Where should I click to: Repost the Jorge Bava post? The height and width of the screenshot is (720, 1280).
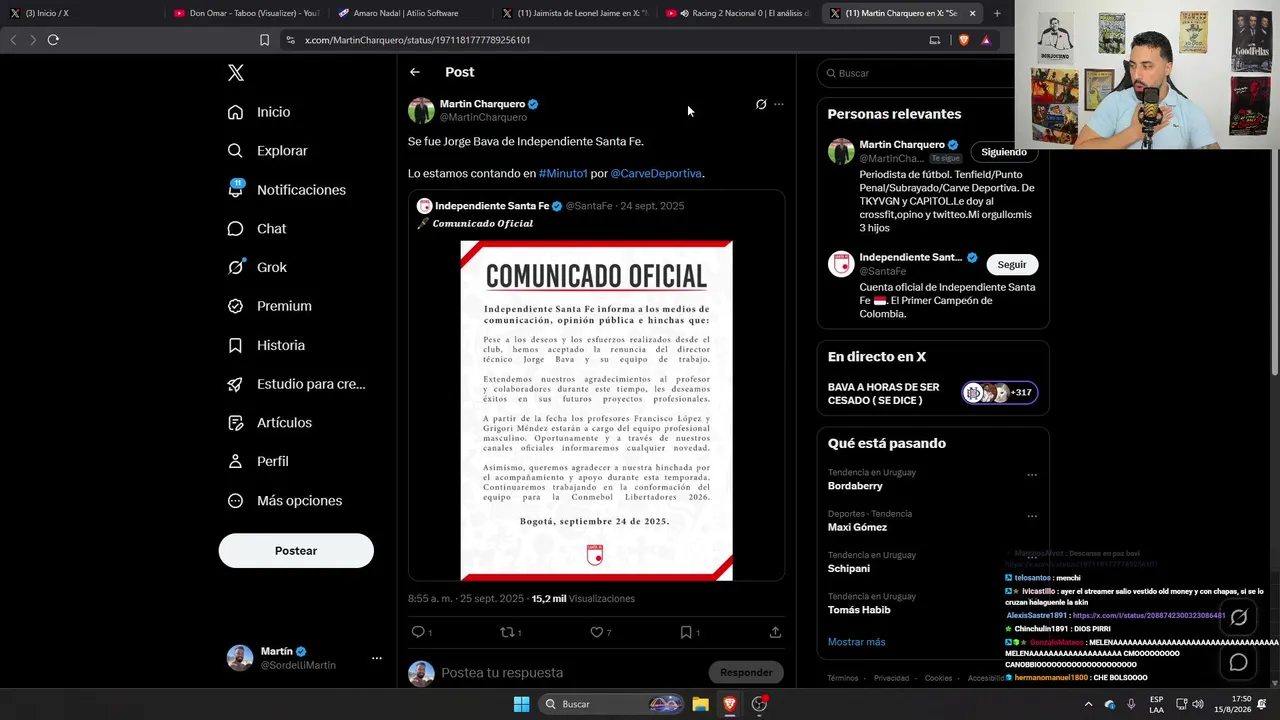507,632
